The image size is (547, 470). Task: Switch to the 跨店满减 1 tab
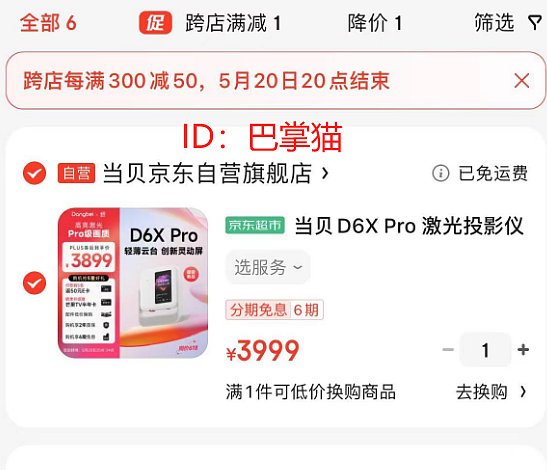coord(233,23)
